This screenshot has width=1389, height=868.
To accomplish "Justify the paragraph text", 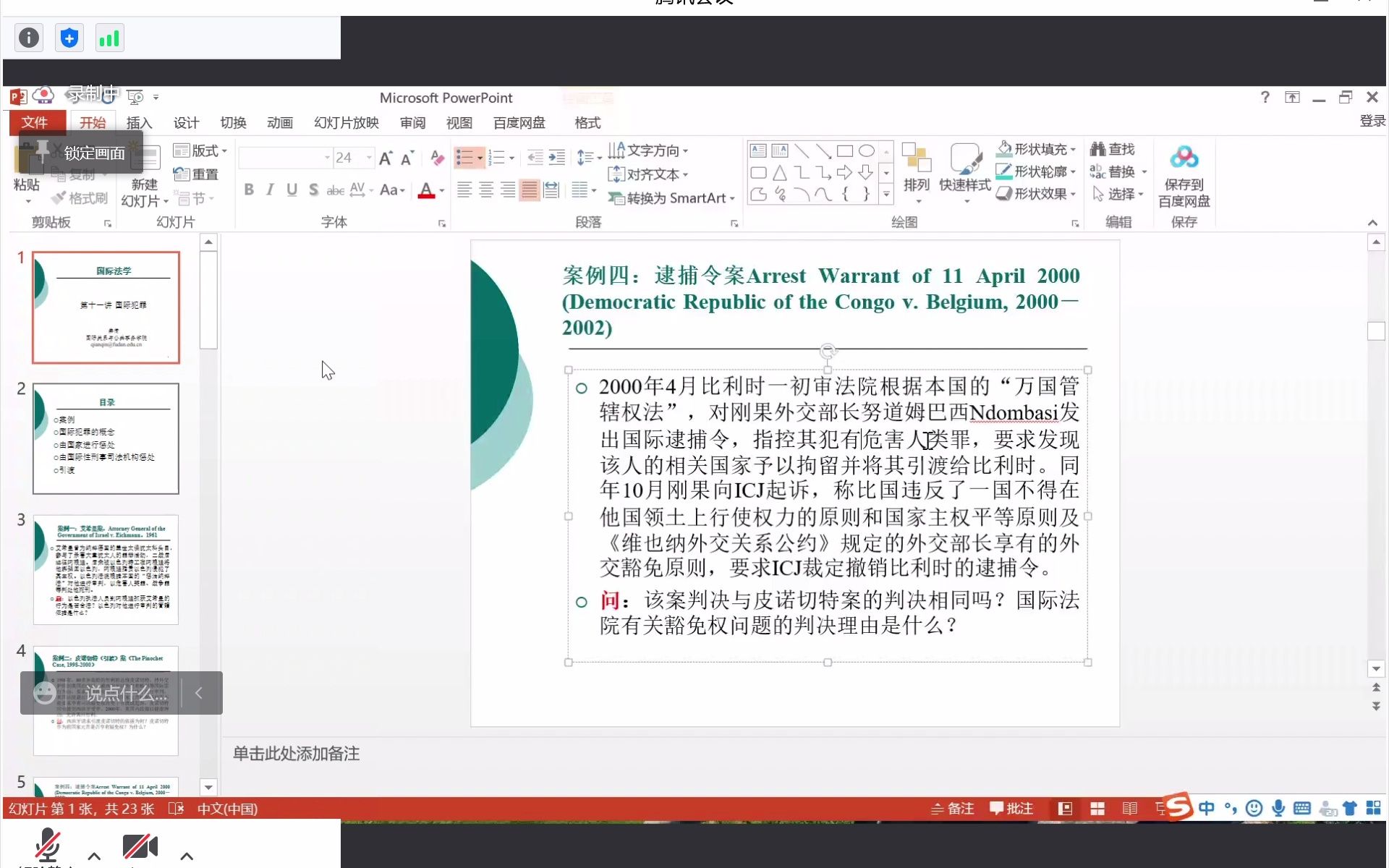I will point(530,190).
